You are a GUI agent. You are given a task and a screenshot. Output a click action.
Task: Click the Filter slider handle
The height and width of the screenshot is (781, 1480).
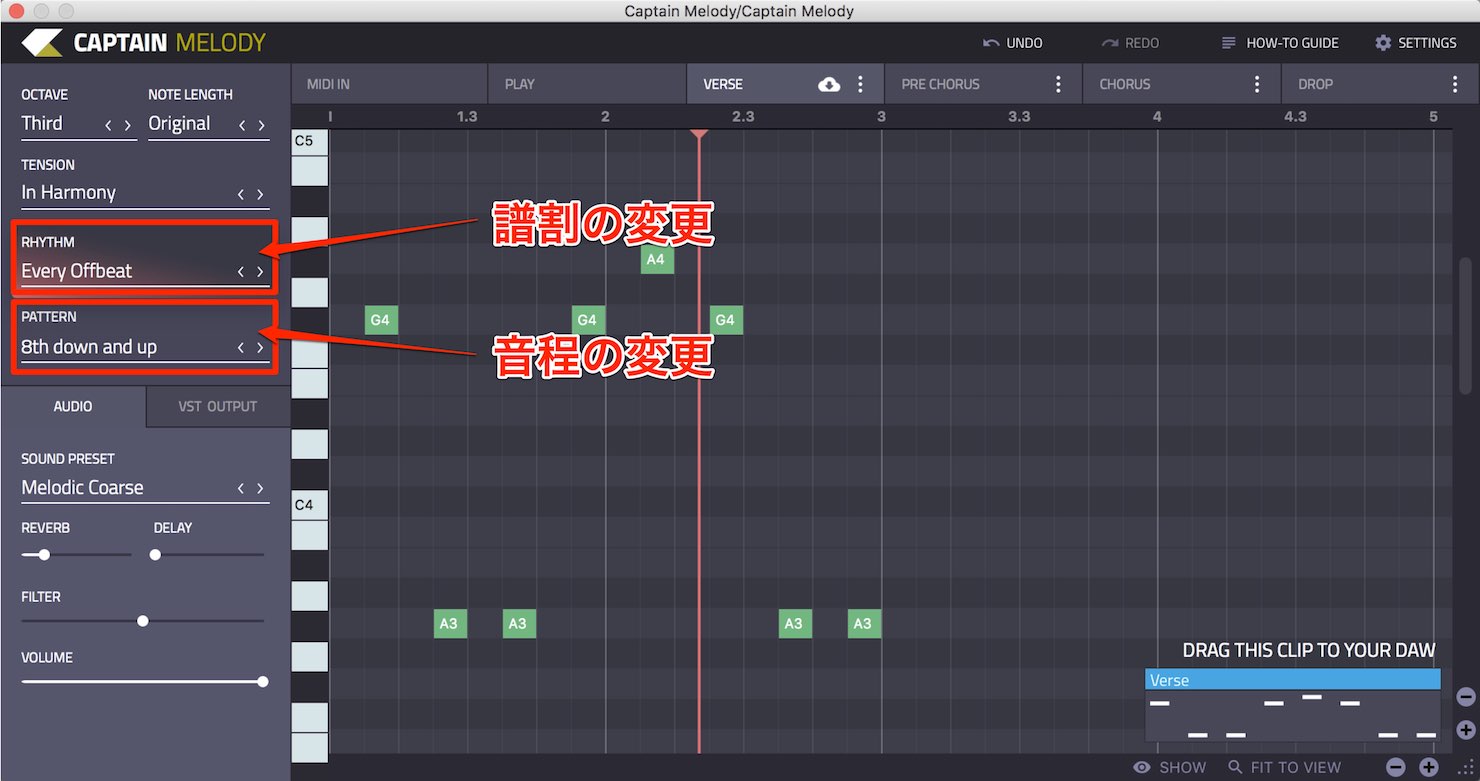pyautogui.click(x=143, y=621)
